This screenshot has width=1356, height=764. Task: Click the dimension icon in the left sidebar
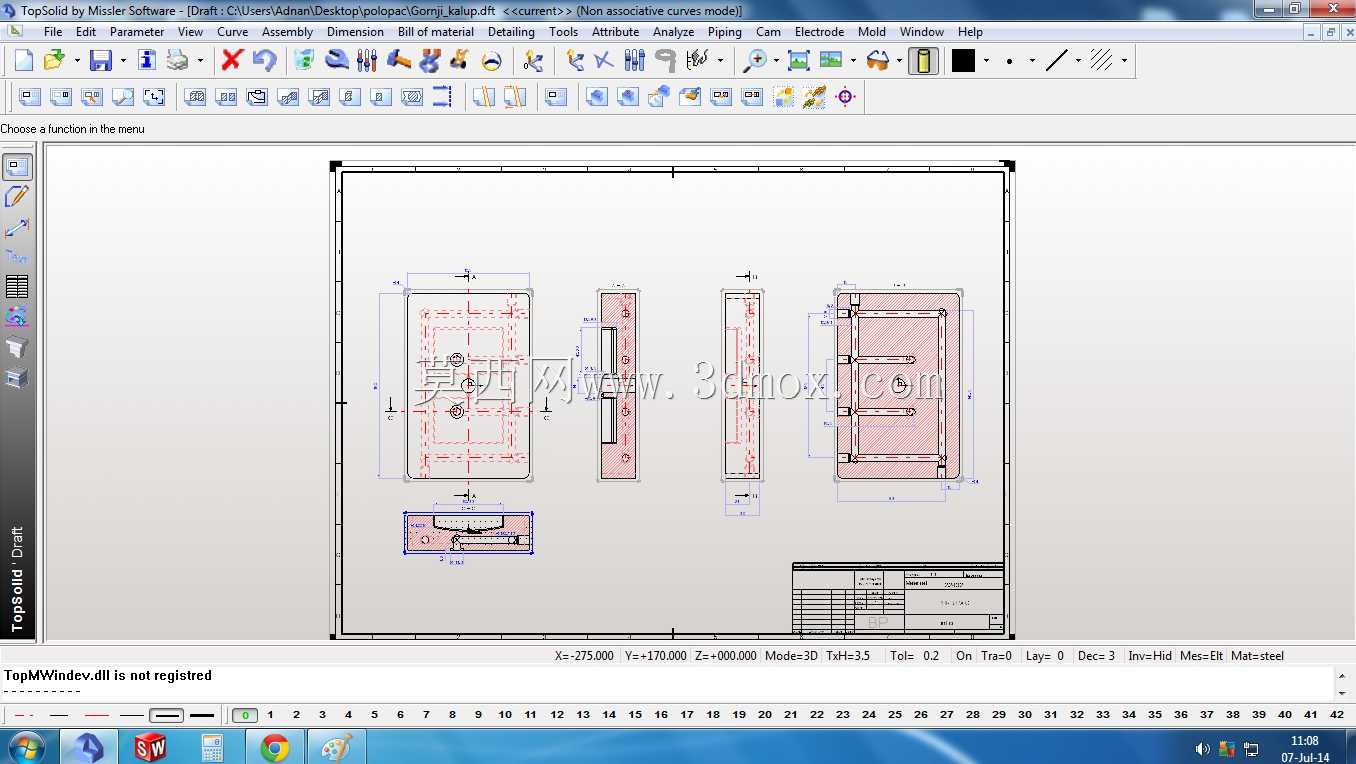coord(17,227)
